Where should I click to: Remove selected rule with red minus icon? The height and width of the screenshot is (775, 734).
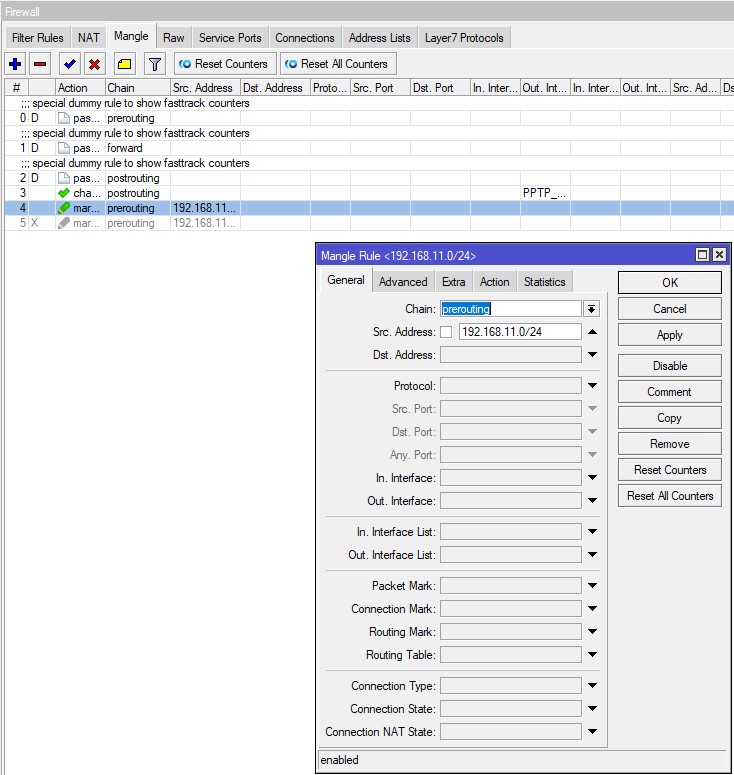[x=40, y=64]
